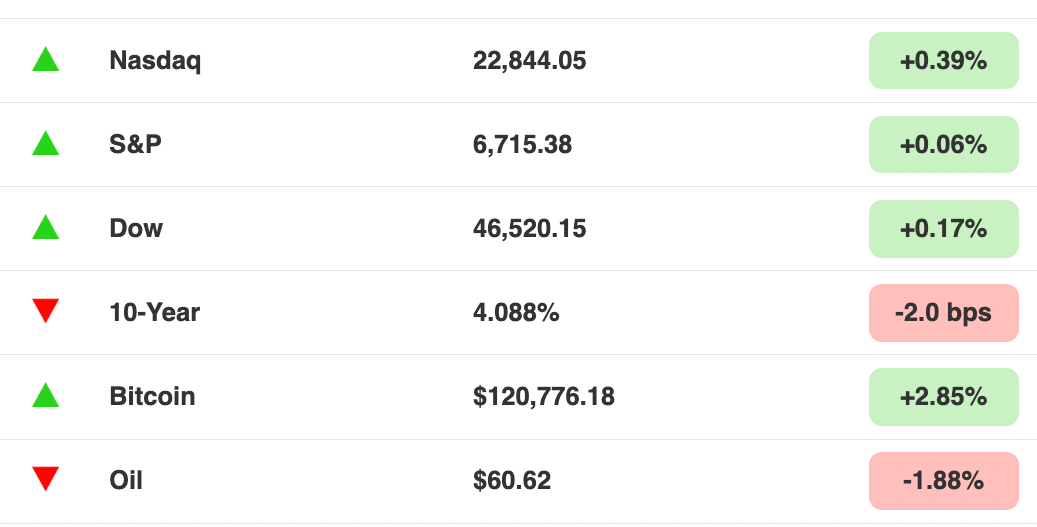
Task: Click the Nasdaq value 22,844.05
Action: pyautogui.click(x=530, y=61)
